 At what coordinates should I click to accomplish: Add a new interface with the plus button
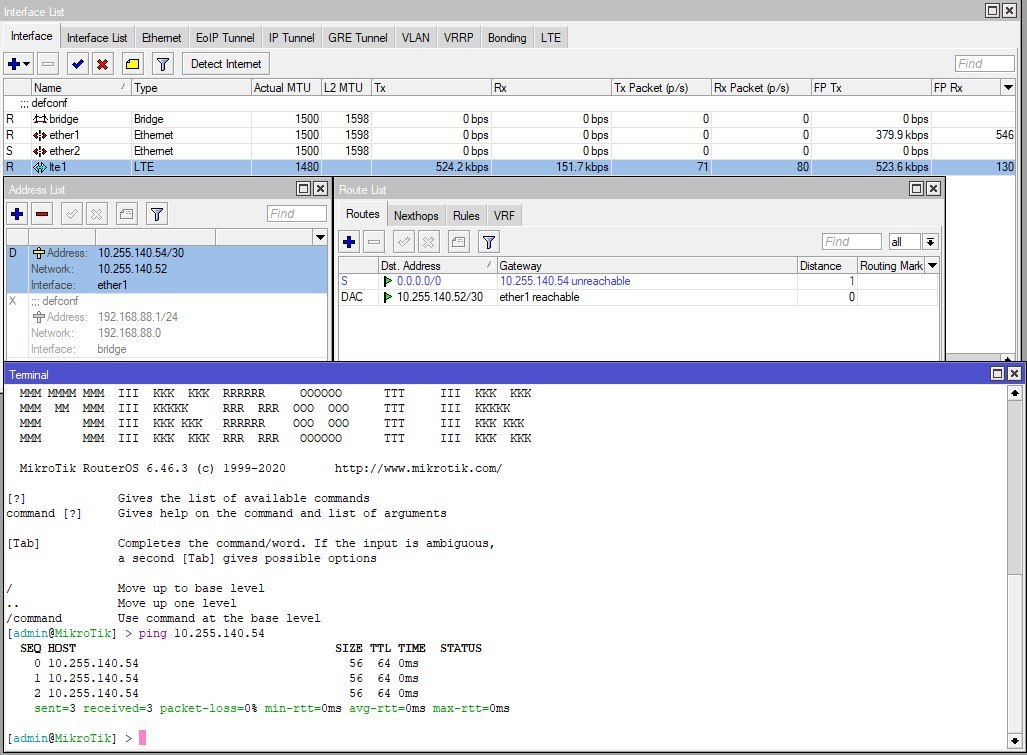tap(14, 64)
